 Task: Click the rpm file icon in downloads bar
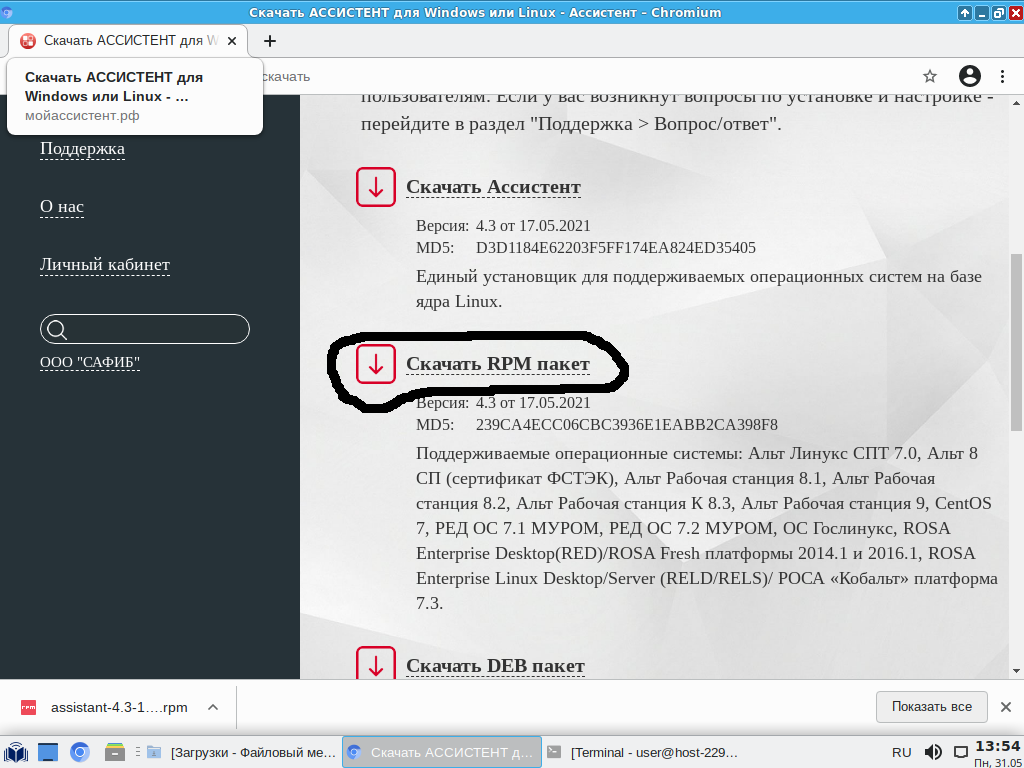pyautogui.click(x=29, y=707)
